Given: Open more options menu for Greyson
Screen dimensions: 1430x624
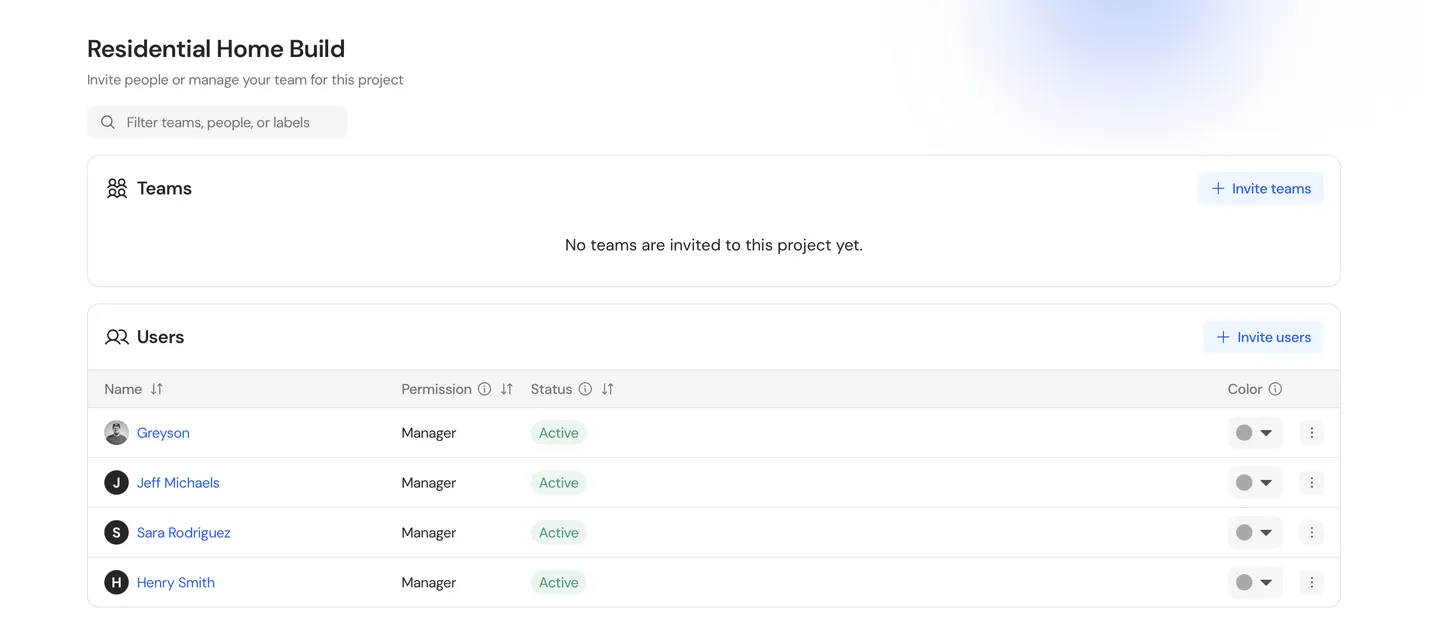Looking at the screenshot, I should [1311, 433].
